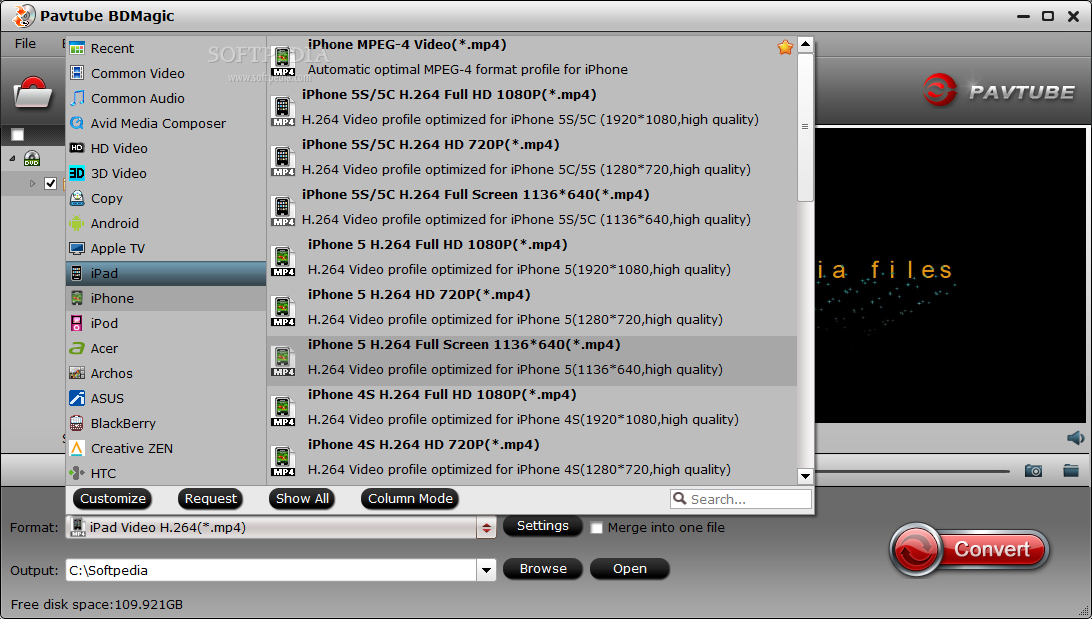
Task: Switch to Column Mode
Action: (410, 499)
